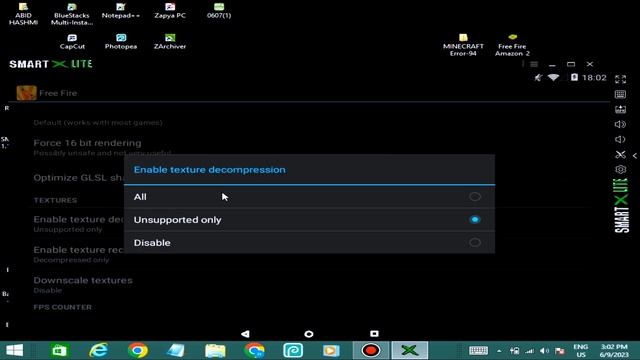Open Optimize GLSL shaders setting

click(x=78, y=178)
